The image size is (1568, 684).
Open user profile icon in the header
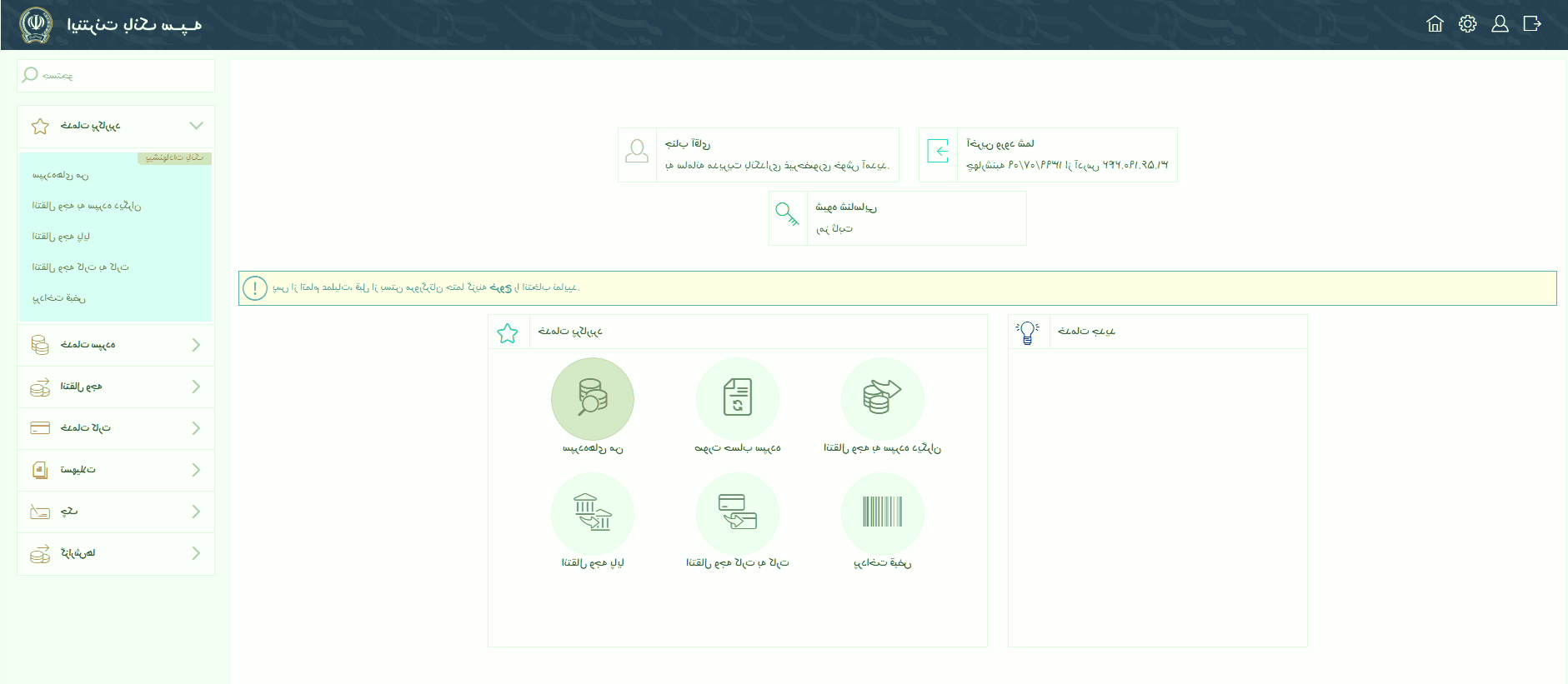pyautogui.click(x=1500, y=24)
